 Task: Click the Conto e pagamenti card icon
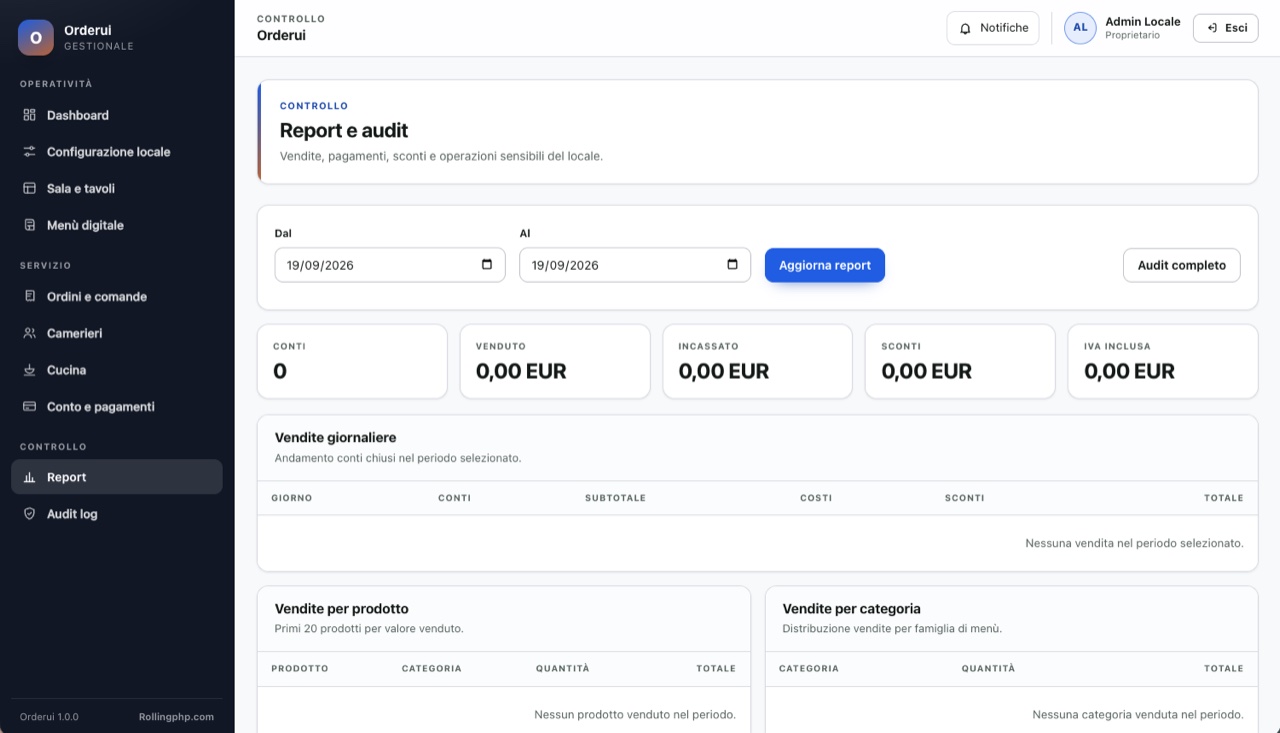(29, 407)
